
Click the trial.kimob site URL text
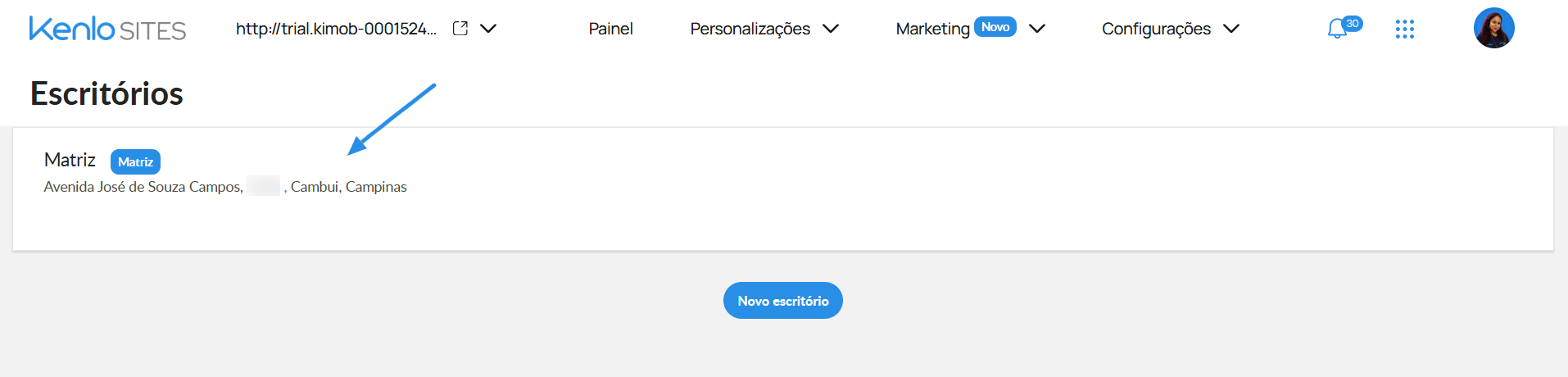(336, 29)
